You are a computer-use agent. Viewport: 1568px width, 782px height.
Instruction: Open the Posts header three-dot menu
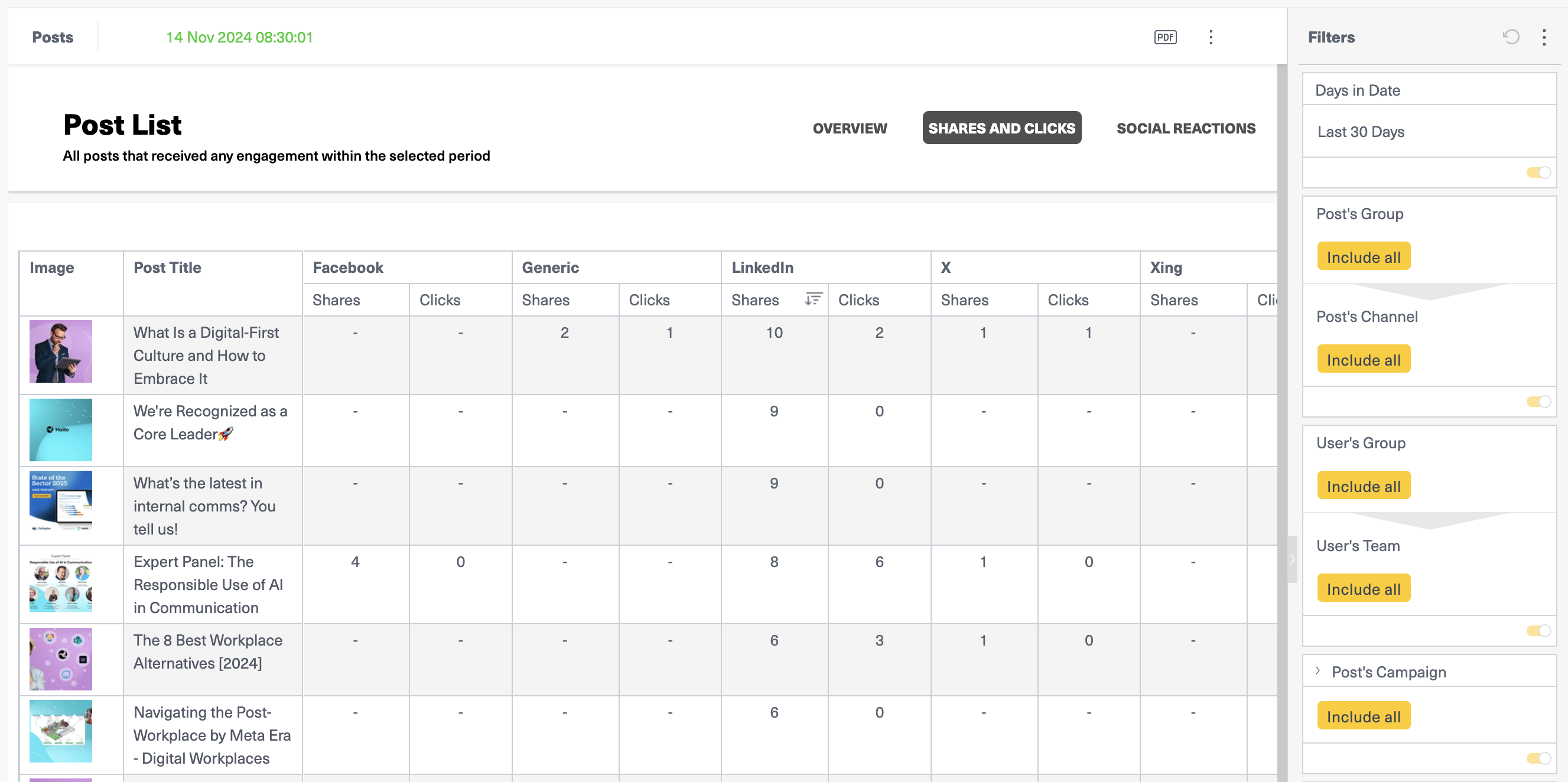pos(1211,37)
